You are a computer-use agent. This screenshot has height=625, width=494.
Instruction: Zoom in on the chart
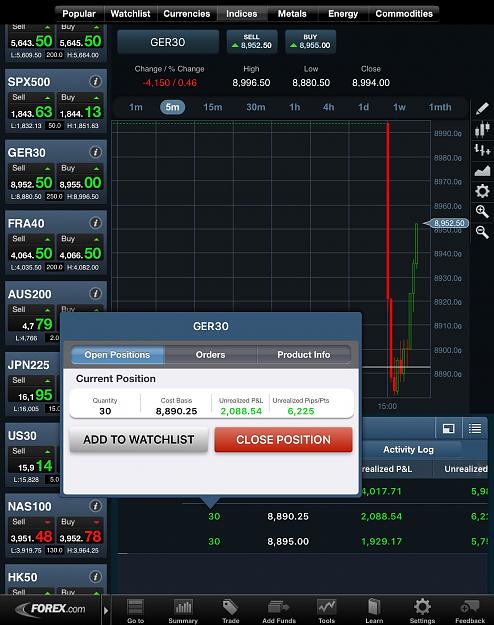[x=482, y=211]
